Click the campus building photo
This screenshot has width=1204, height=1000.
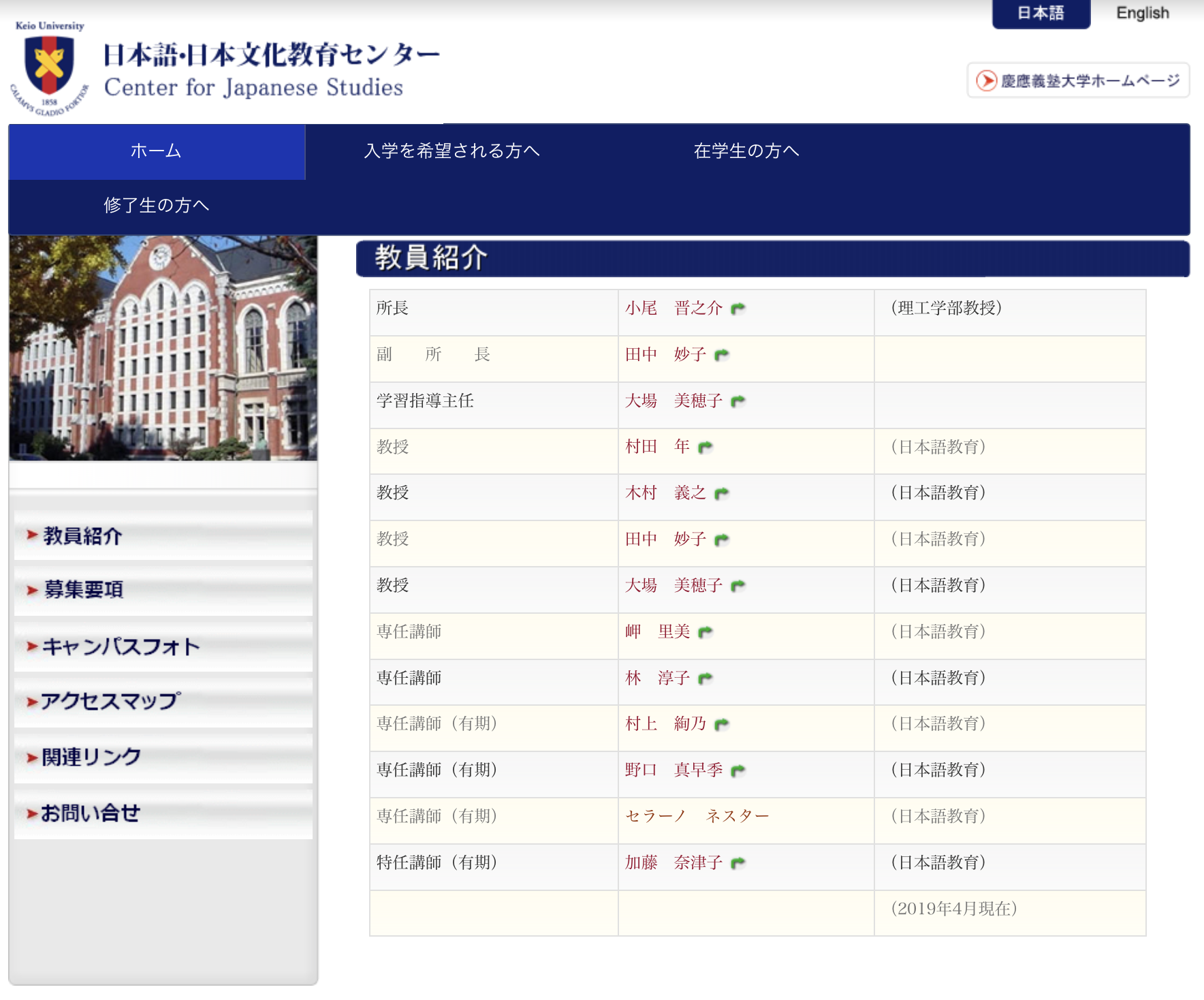pos(163,348)
